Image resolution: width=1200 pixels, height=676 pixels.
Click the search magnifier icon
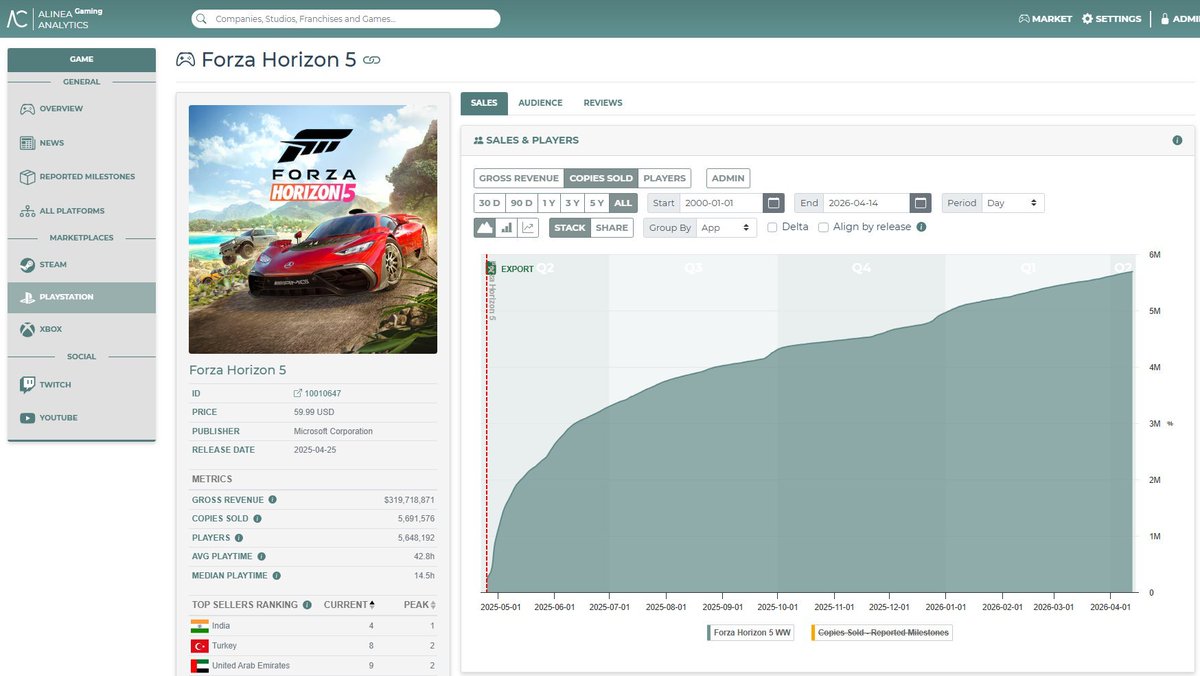[203, 19]
